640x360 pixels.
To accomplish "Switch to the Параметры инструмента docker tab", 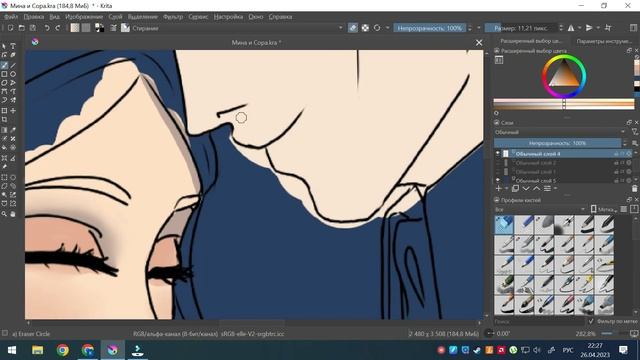I will point(604,41).
